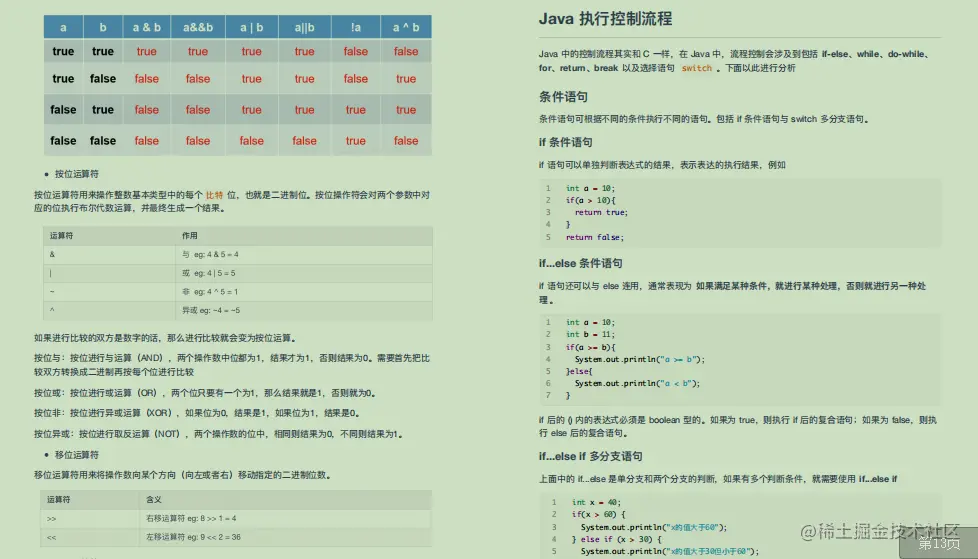Viewport: 978px width, 559px height.
Task: Click the '<<' operator cell
Action: (x=90, y=537)
